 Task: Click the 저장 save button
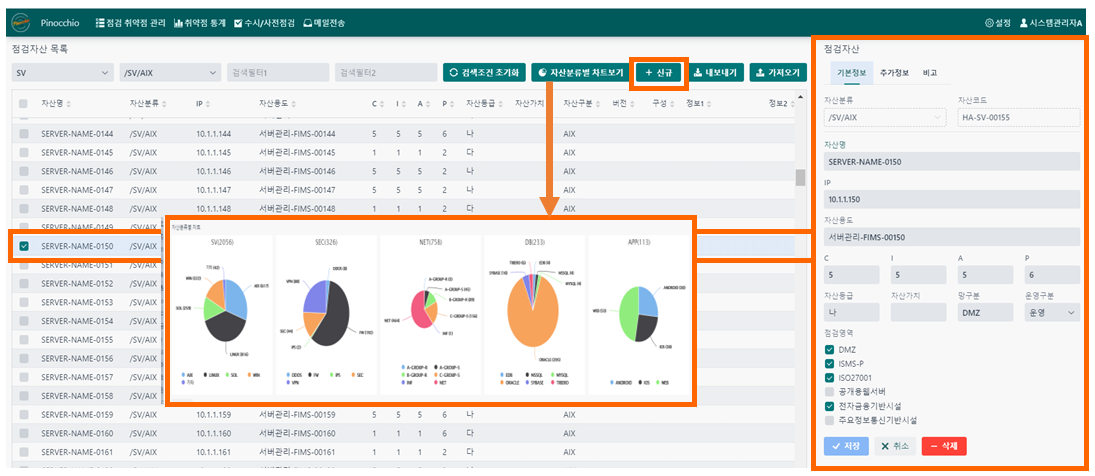846,446
